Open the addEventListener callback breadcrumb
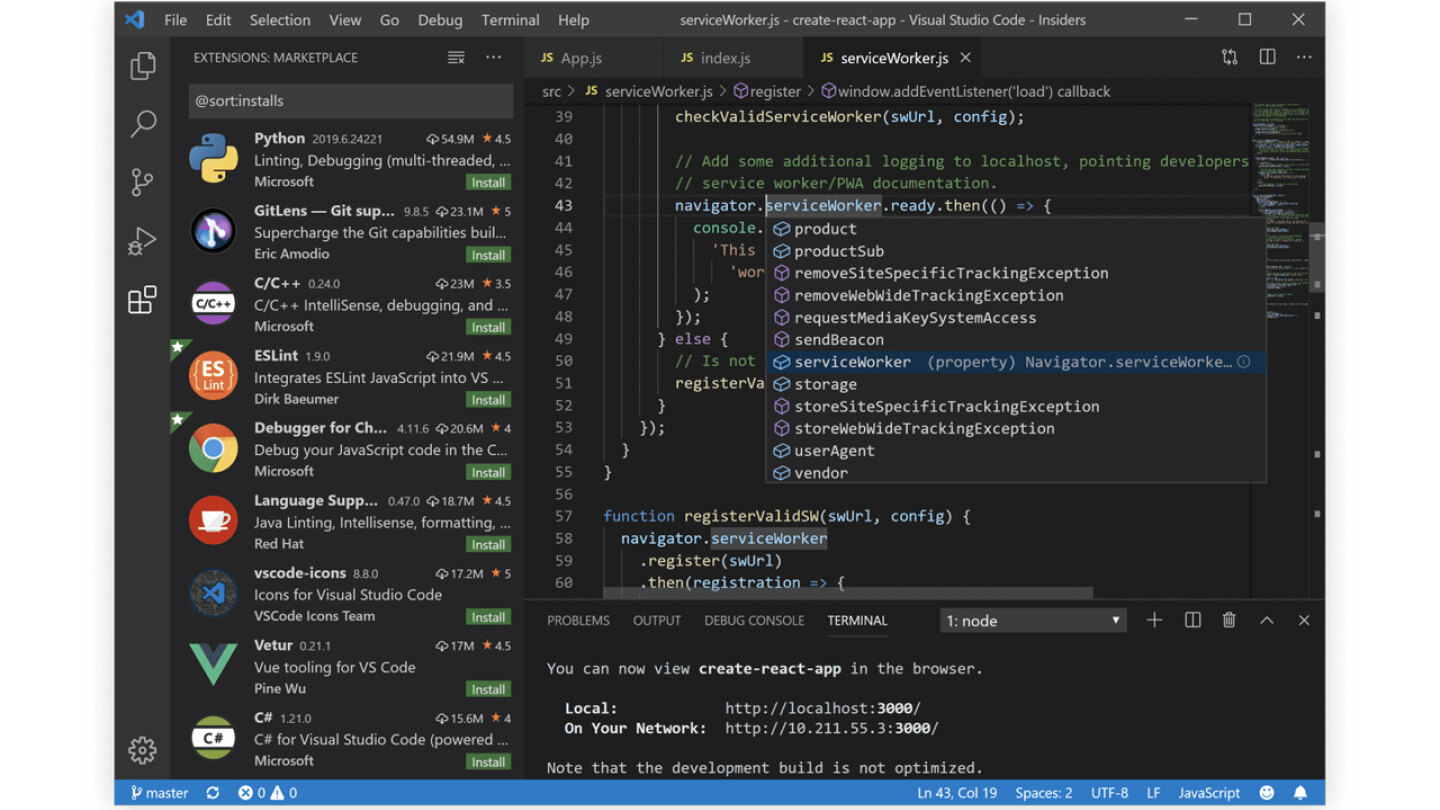 coord(966,91)
